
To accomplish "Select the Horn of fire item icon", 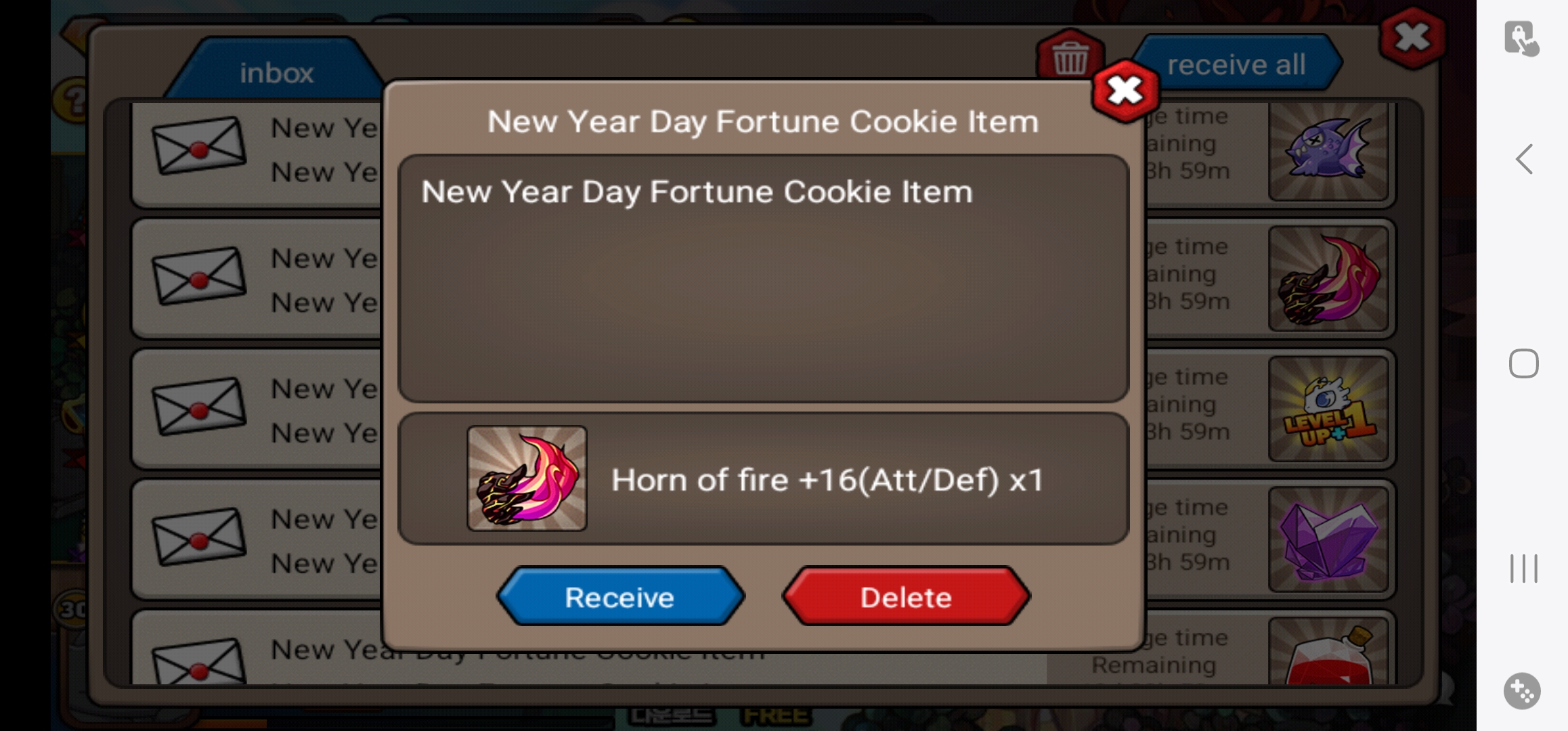I will 527,479.
